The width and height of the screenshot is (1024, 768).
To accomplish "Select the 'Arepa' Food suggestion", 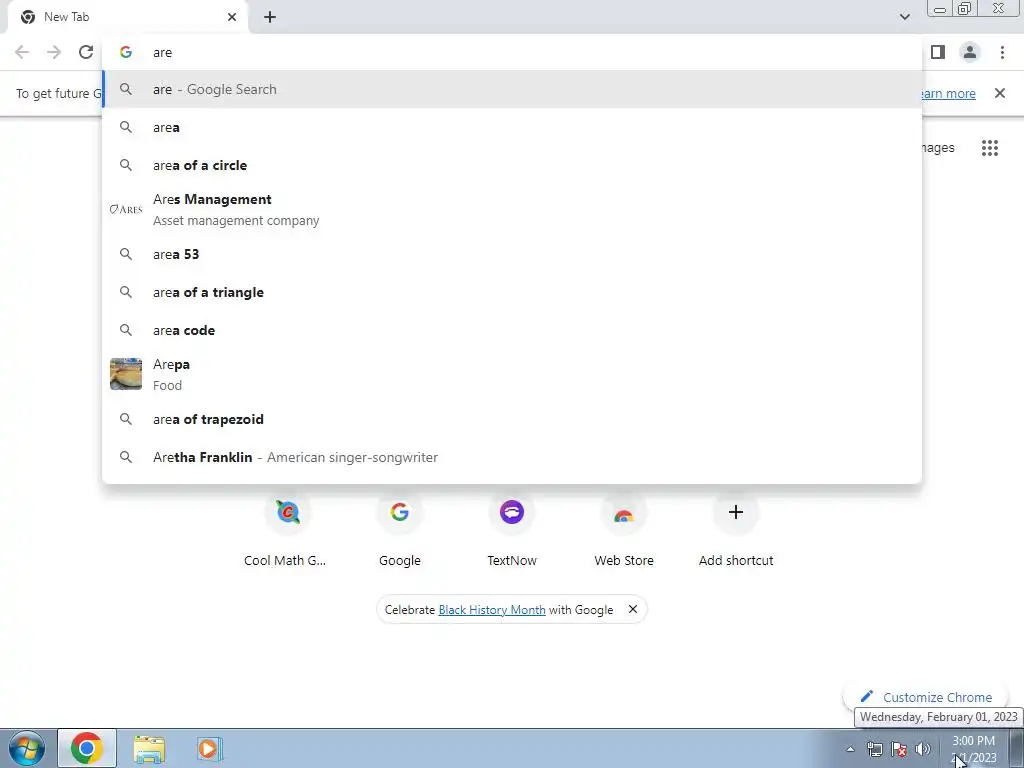I will 512,374.
